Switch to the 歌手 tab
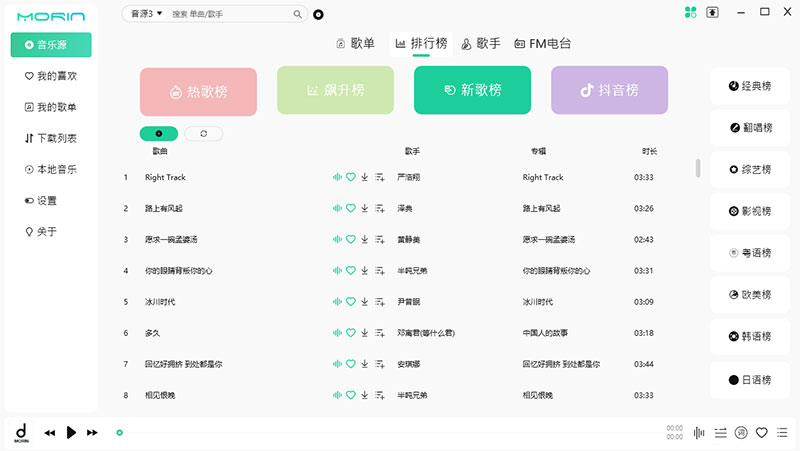The width and height of the screenshot is (800, 451). pyautogui.click(x=481, y=44)
